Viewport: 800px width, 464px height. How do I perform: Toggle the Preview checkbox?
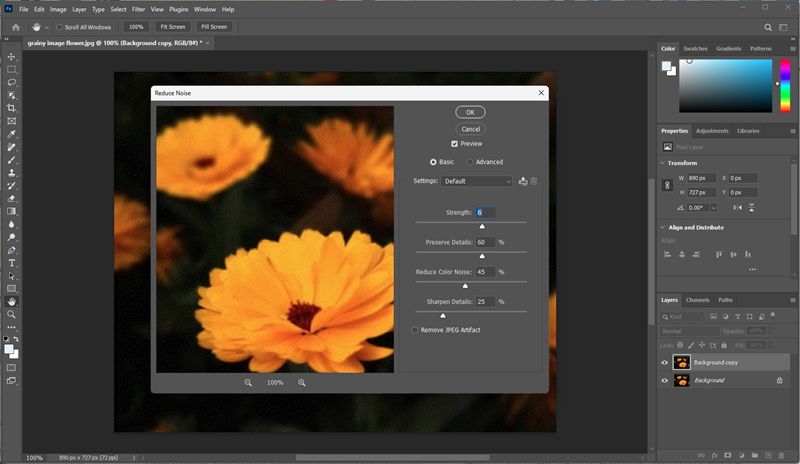click(x=455, y=144)
